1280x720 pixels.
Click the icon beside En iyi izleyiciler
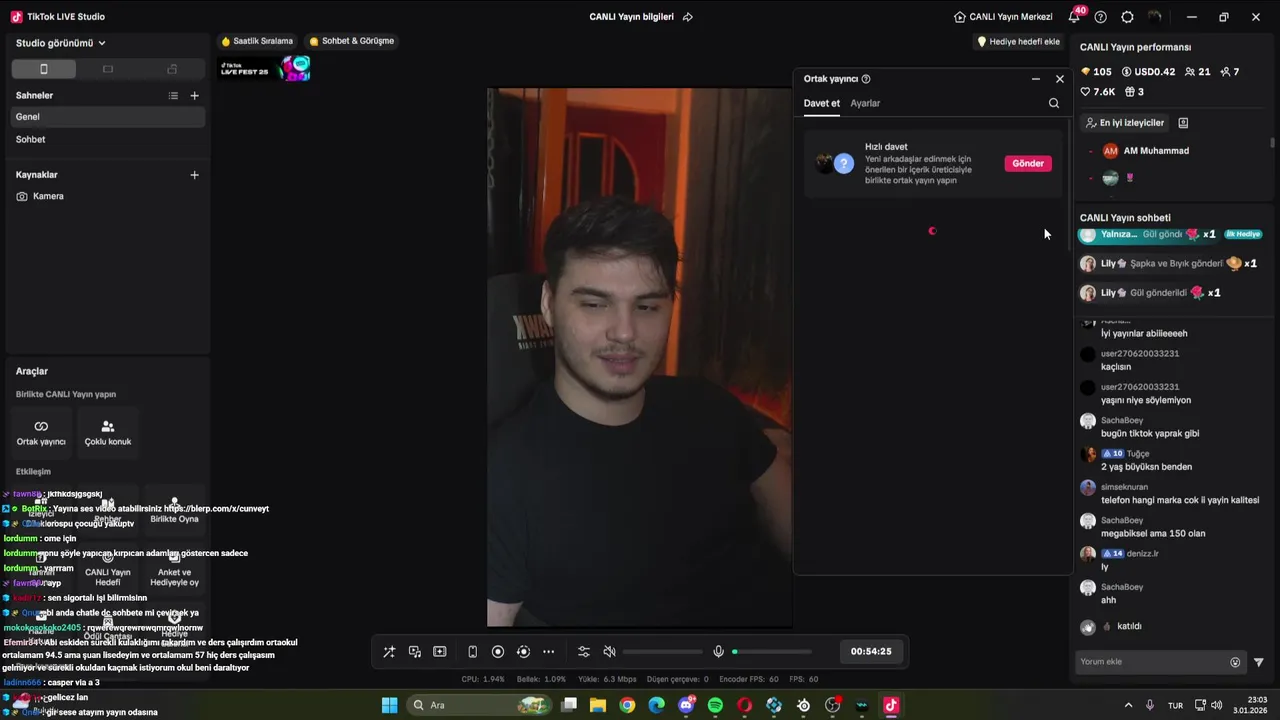1183,123
